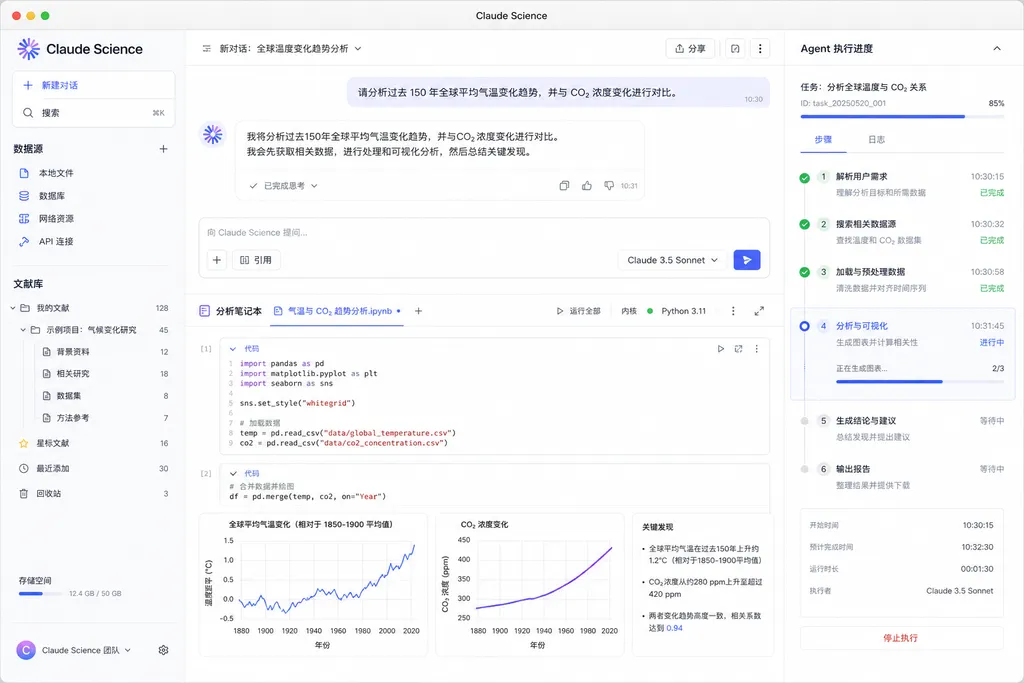
Task: Expand the notebook to full screen
Action: (759, 311)
